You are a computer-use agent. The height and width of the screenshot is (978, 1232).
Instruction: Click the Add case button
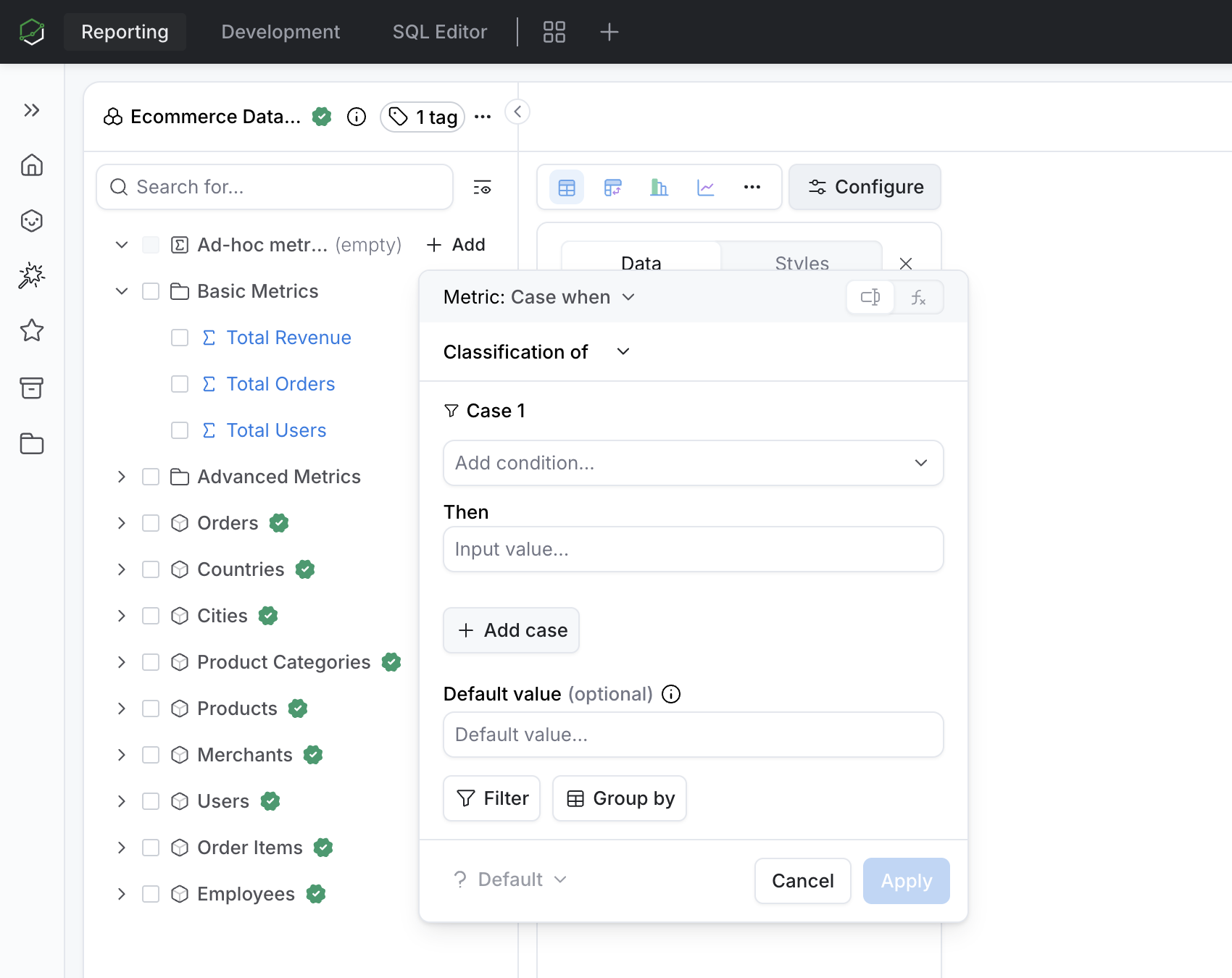[512, 630]
